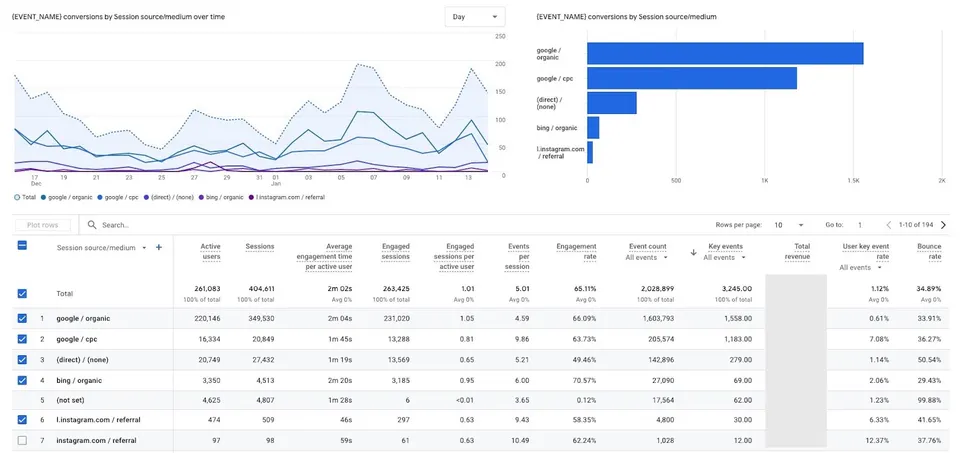The height and width of the screenshot is (453, 960).
Task: Sort by Engagement rate column
Action: pyautogui.click(x=576, y=252)
